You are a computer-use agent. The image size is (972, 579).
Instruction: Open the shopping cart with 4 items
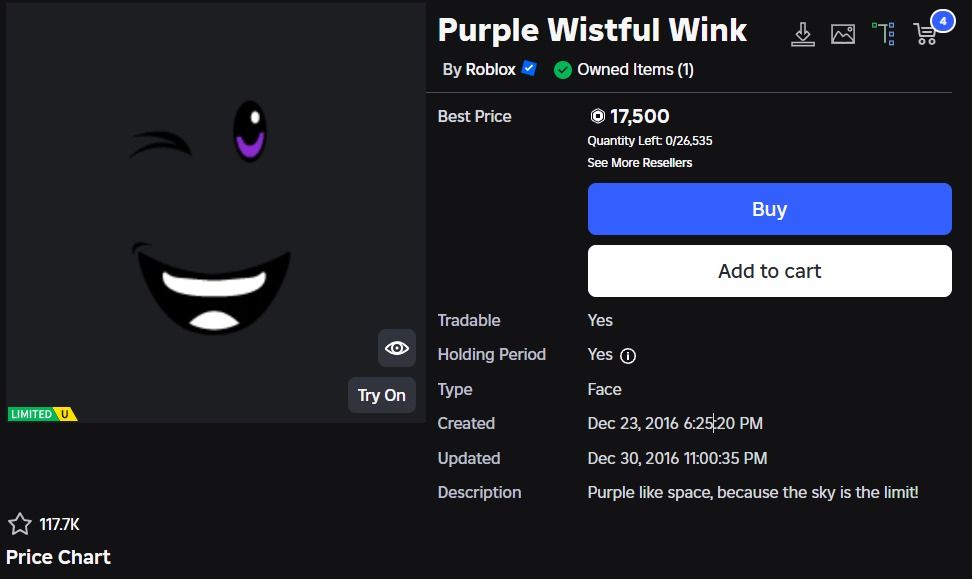(x=925, y=34)
